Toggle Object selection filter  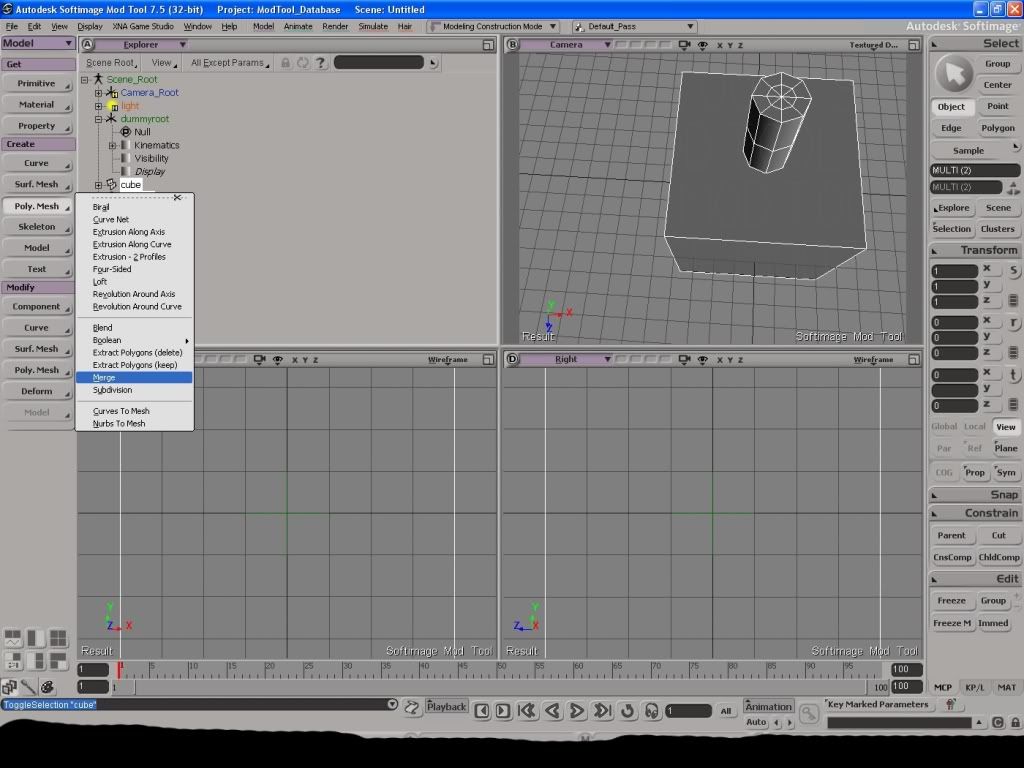(x=951, y=106)
